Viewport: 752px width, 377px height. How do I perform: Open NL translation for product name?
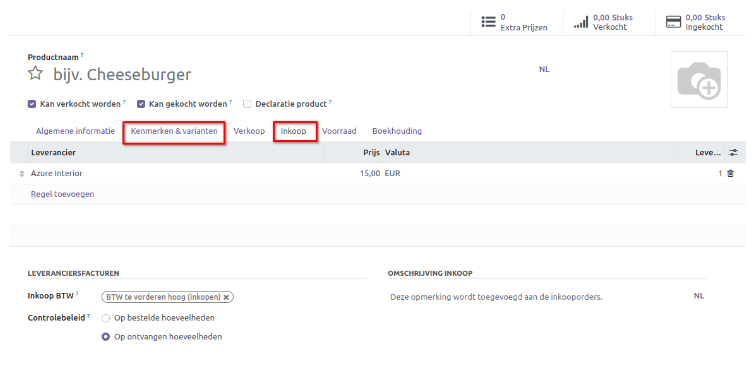[x=544, y=69]
